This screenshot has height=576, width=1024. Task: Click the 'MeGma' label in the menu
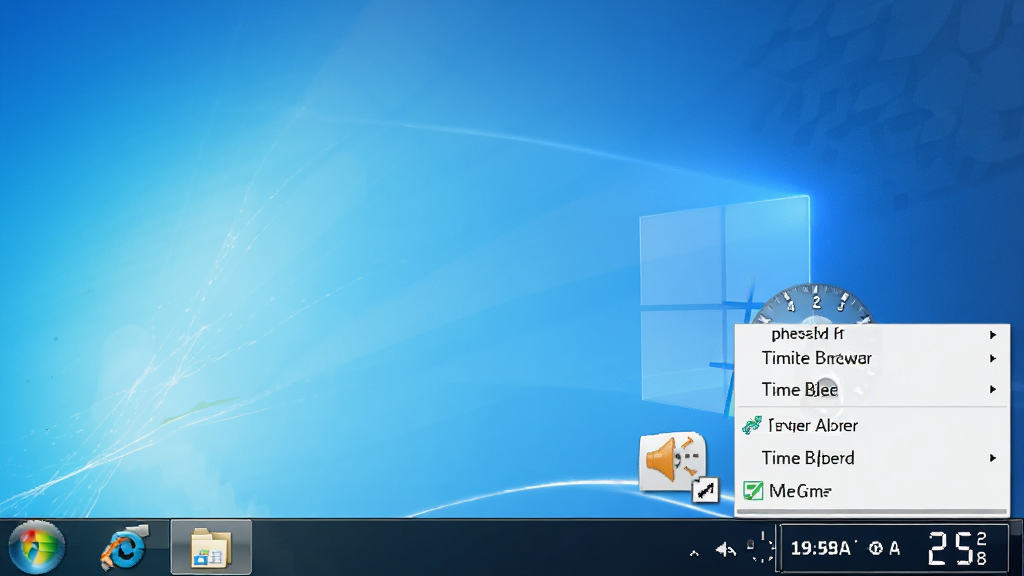pos(800,490)
